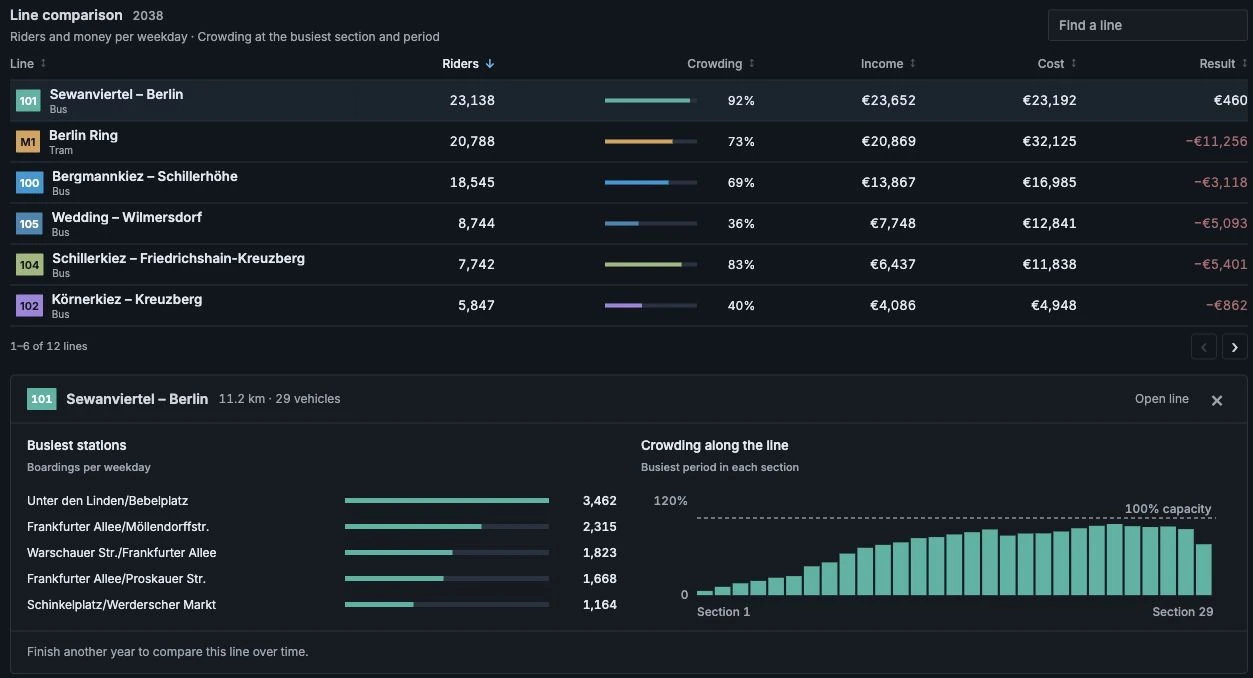The height and width of the screenshot is (678, 1253).
Task: Click the 83% crowding value
Action: point(741,265)
